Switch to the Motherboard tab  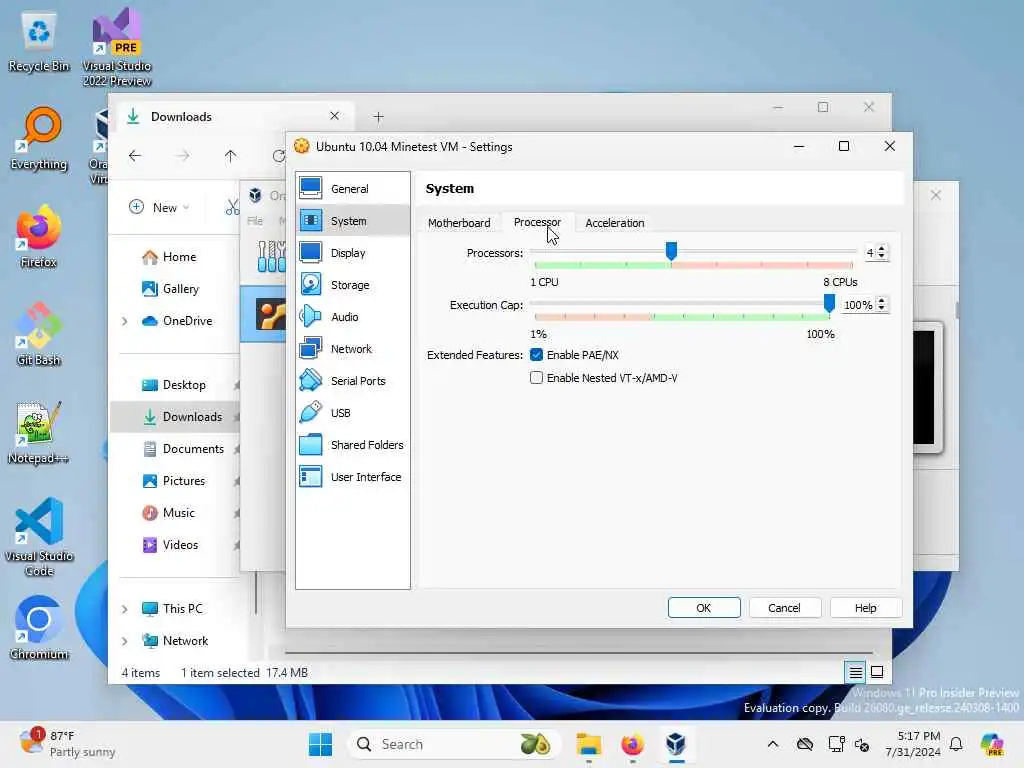point(459,223)
